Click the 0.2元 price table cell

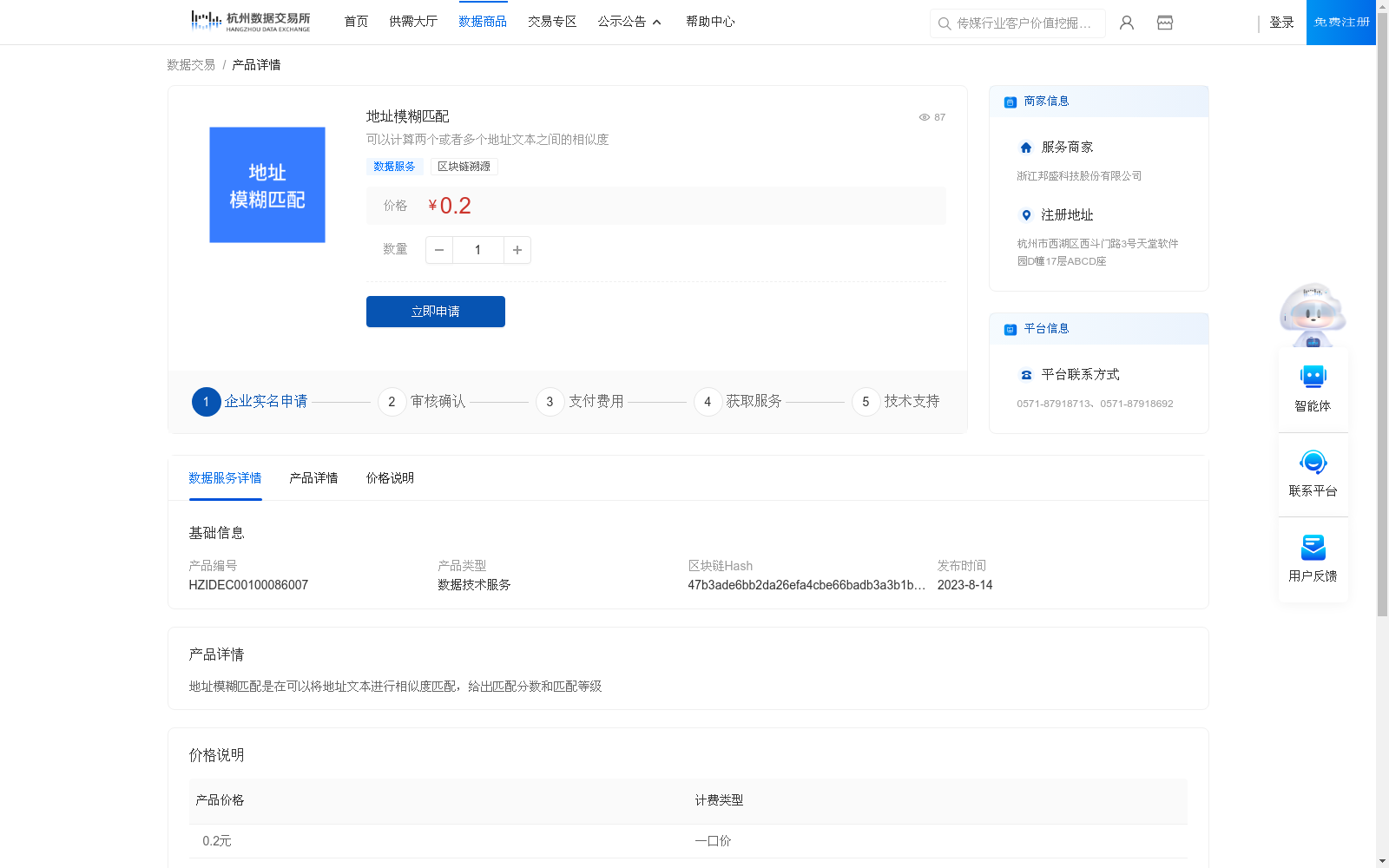217,841
